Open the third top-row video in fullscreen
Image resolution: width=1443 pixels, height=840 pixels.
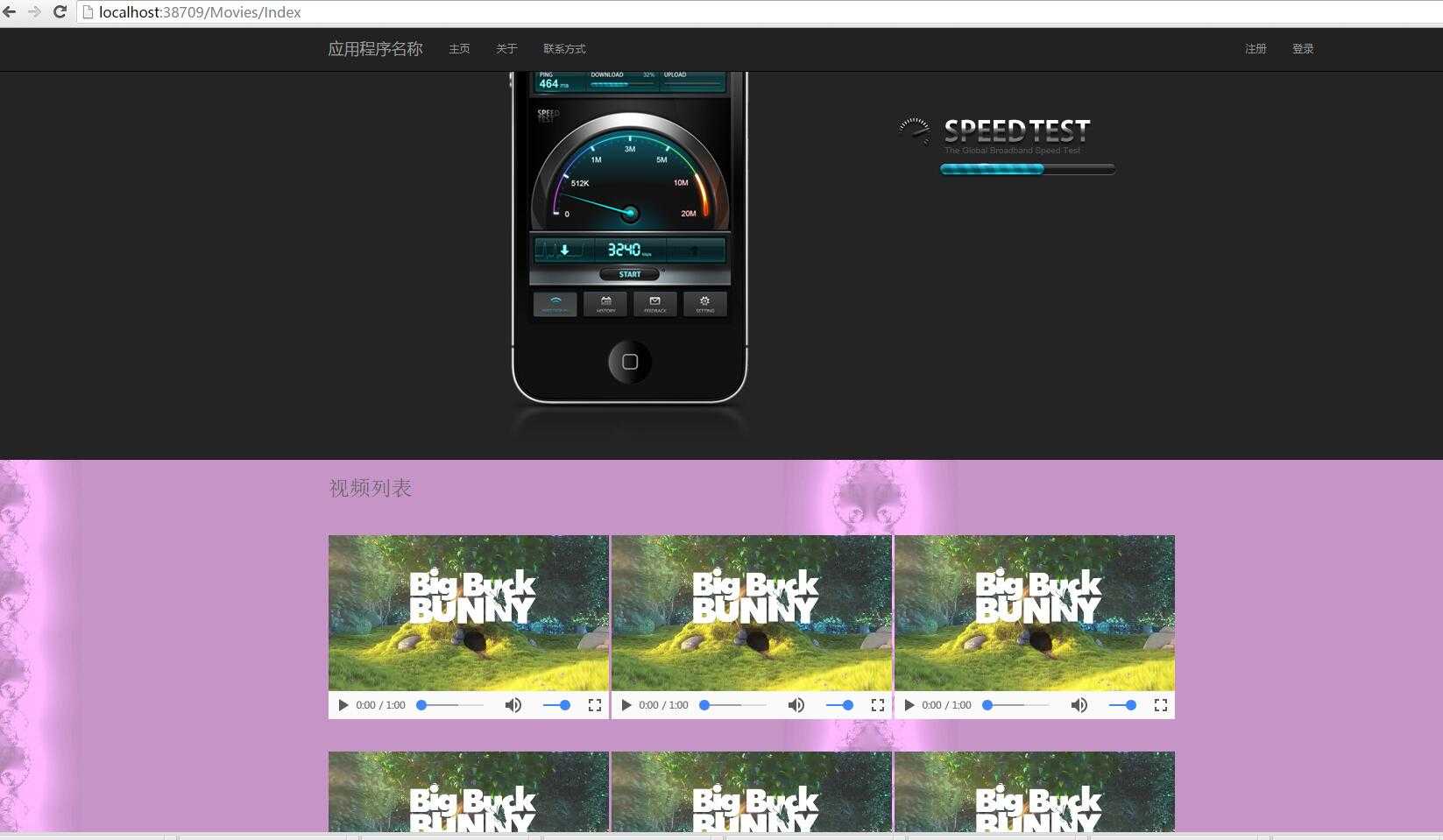pyautogui.click(x=1161, y=705)
